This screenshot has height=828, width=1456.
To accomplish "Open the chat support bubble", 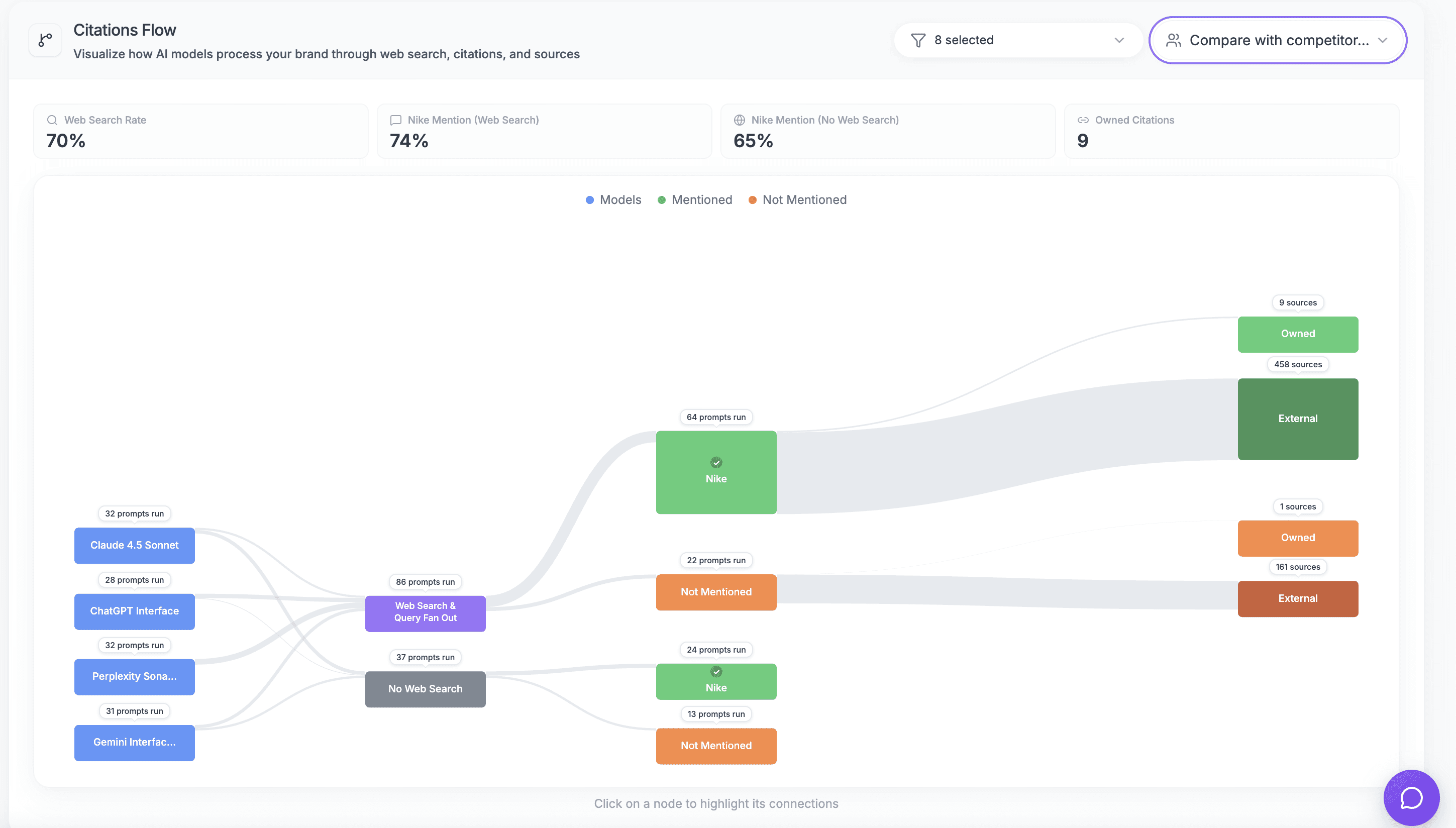I will (1411, 797).
